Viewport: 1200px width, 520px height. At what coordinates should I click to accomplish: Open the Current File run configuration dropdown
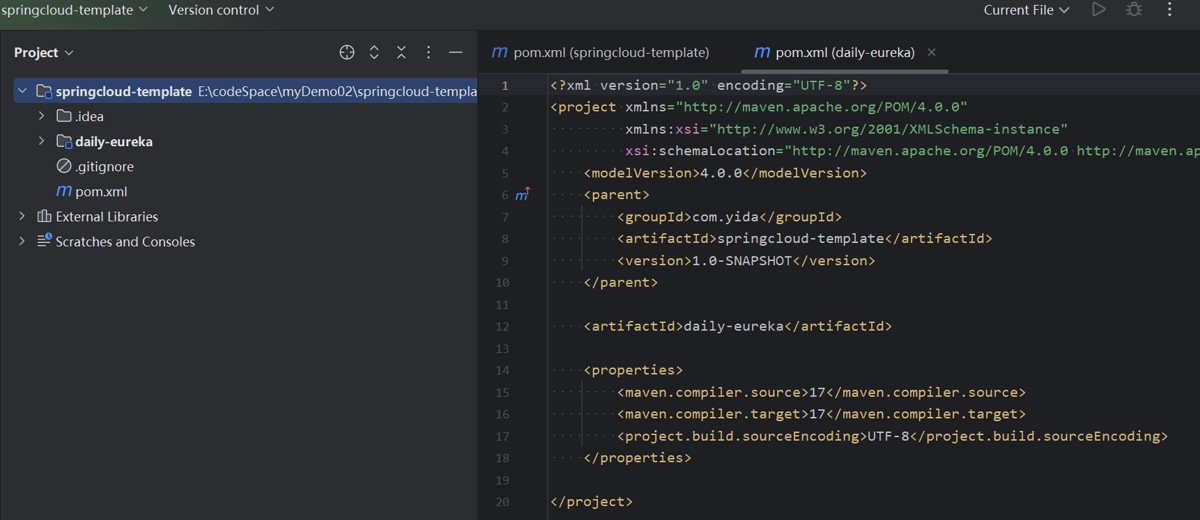coord(1026,10)
